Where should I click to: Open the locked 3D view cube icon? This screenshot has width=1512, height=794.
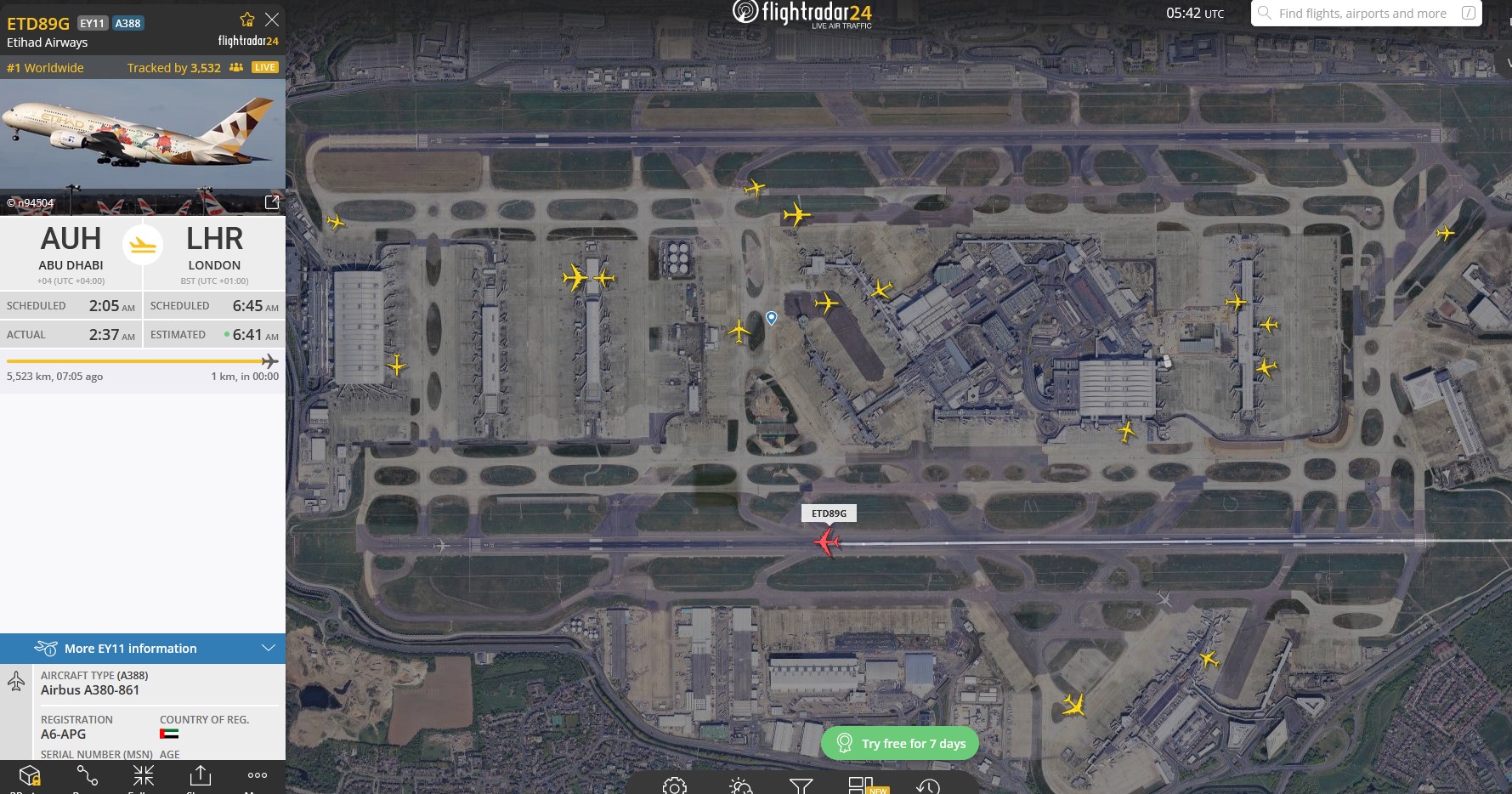point(30,776)
